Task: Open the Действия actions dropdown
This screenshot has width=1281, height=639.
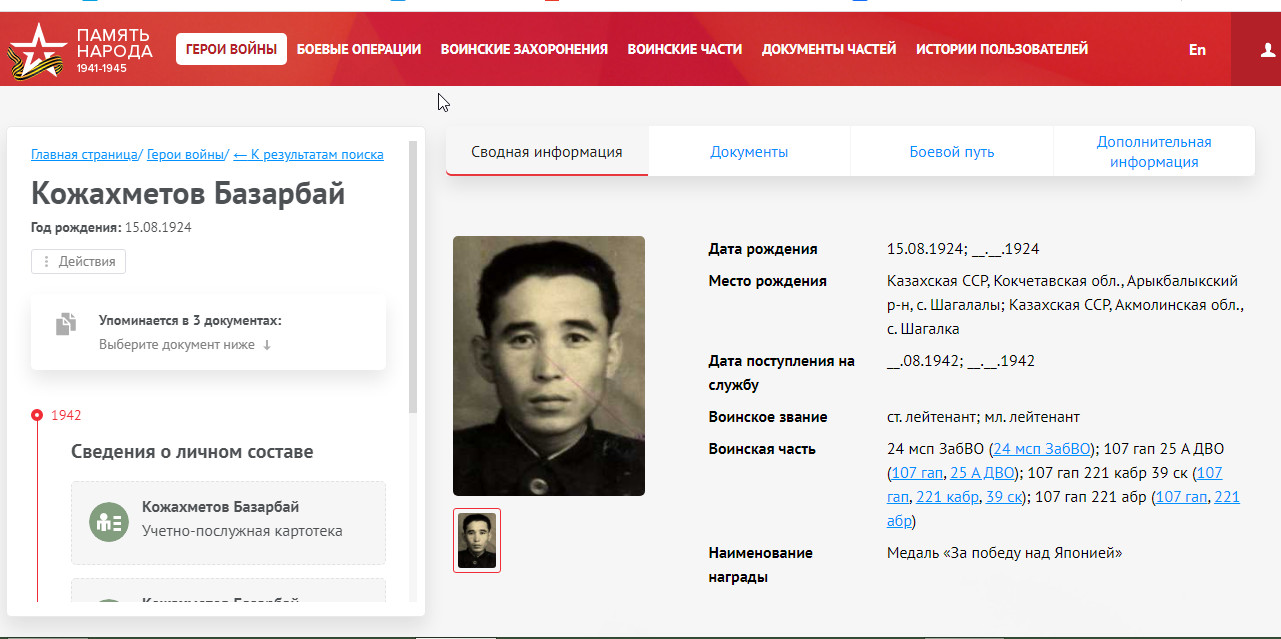Action: (78, 261)
